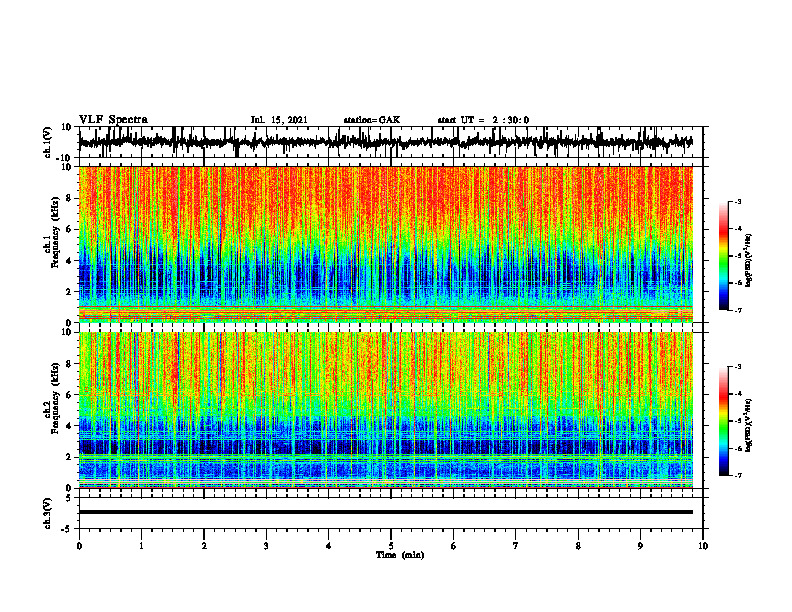Click the "VLF Spectra" plot title

click(113, 120)
